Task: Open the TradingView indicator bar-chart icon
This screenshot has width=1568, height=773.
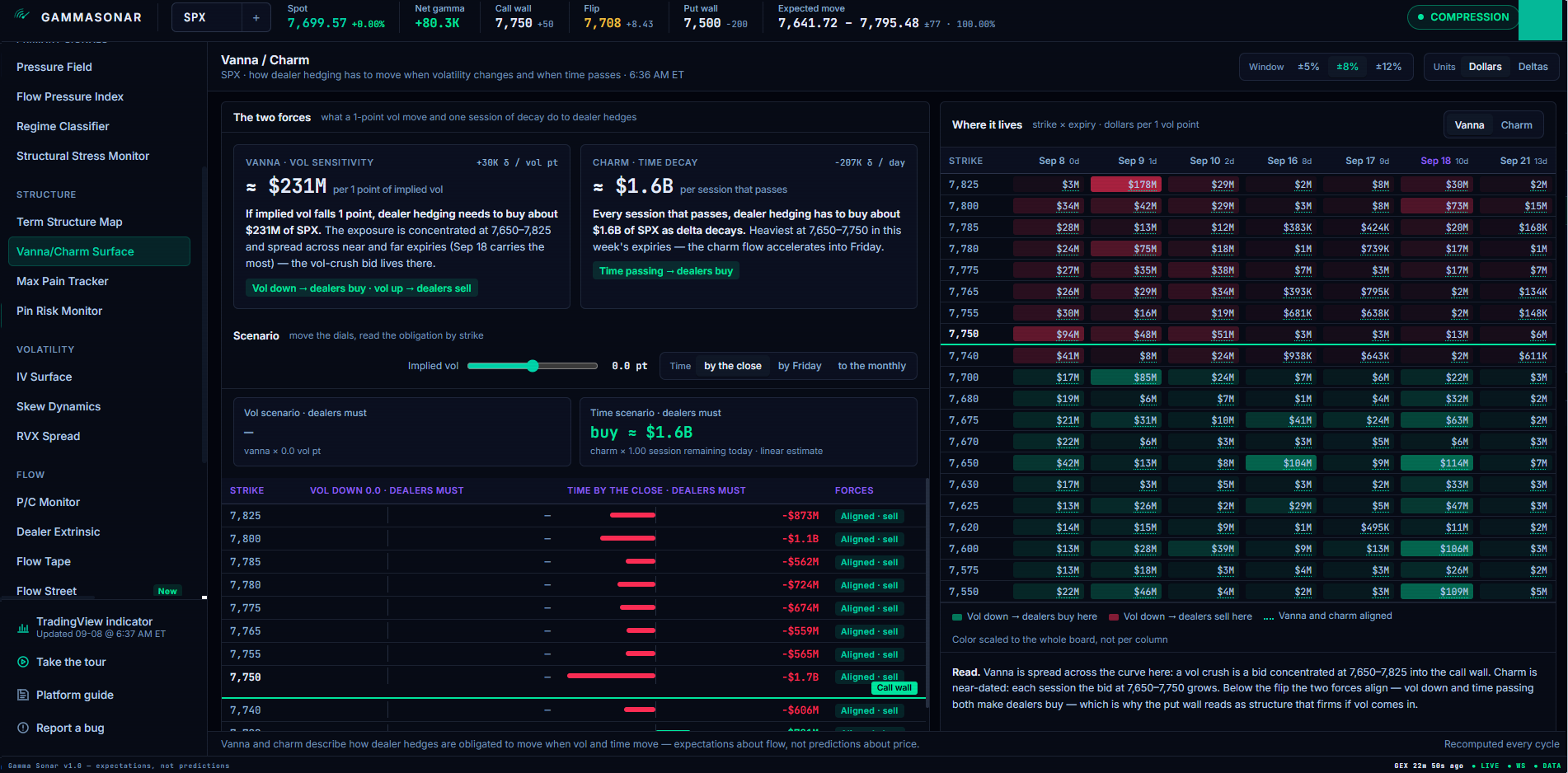Action: 23,628
